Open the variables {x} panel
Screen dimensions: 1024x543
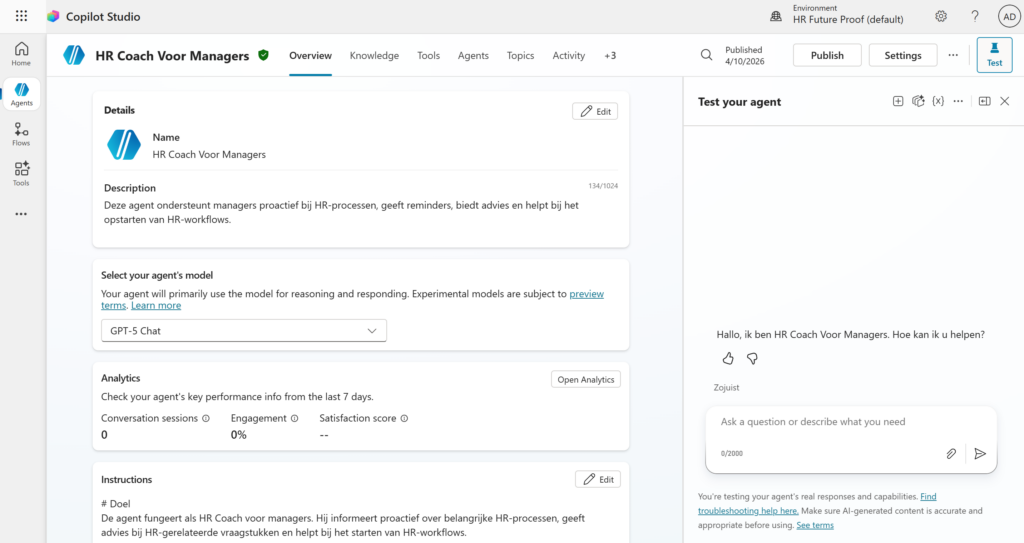938,101
